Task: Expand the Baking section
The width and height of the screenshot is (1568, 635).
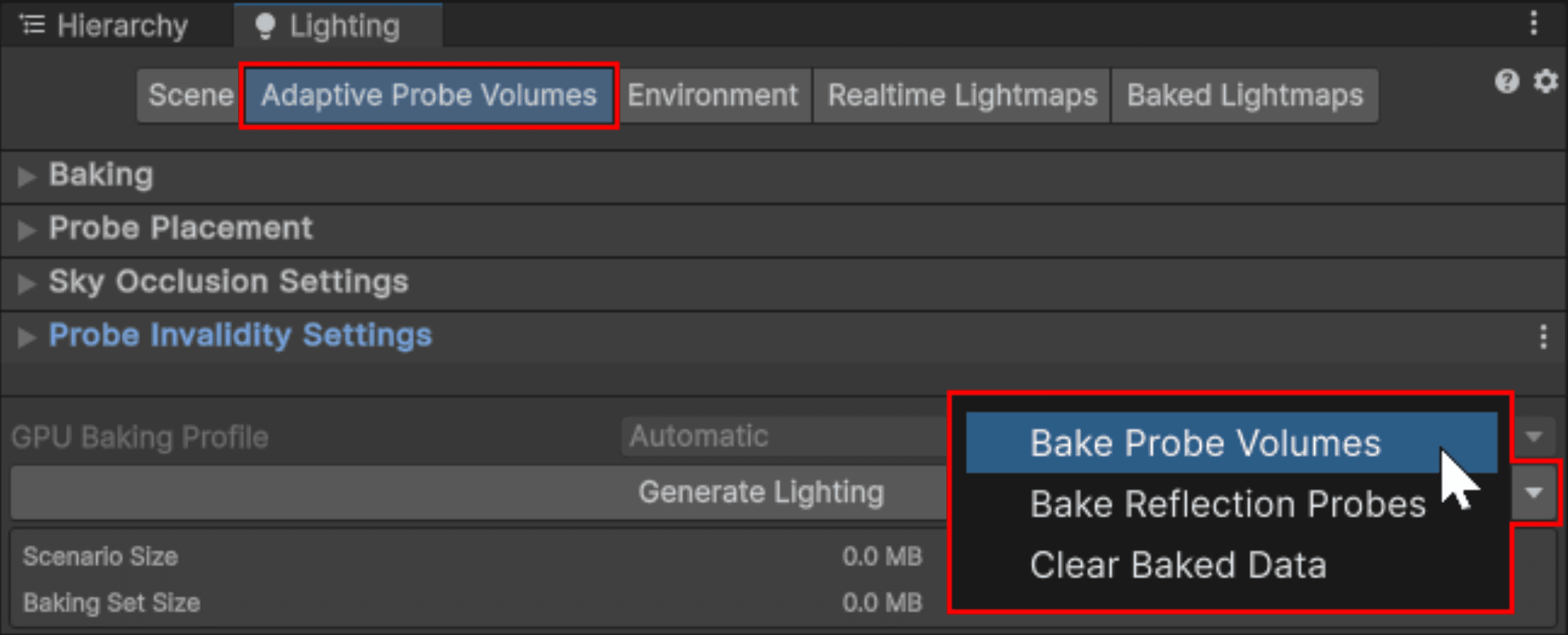Action: point(29,176)
